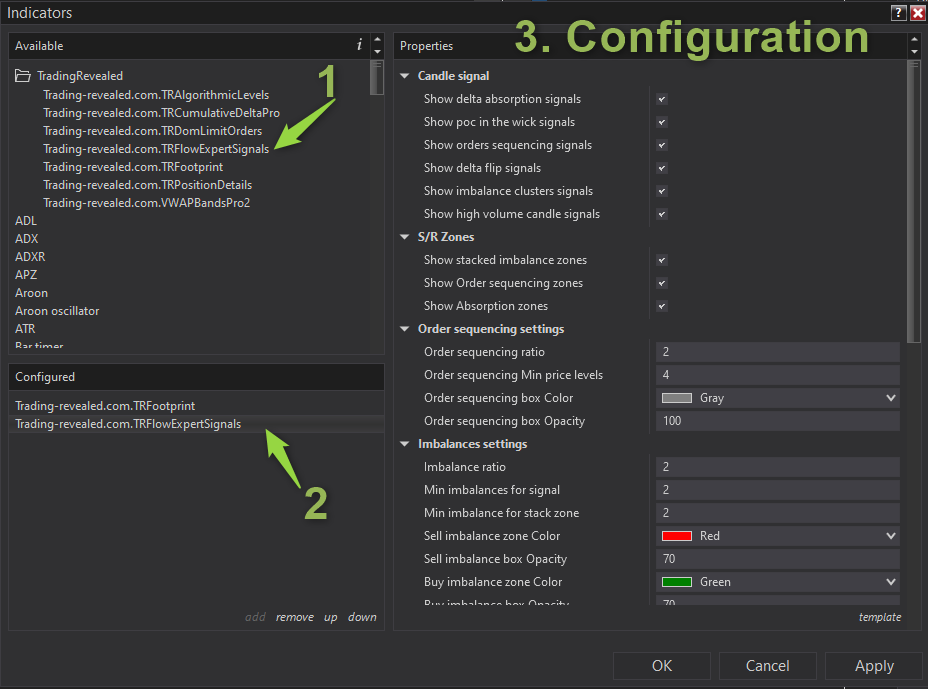
Task: Select TRFlowExpertSignals in Available list
Action: point(156,149)
